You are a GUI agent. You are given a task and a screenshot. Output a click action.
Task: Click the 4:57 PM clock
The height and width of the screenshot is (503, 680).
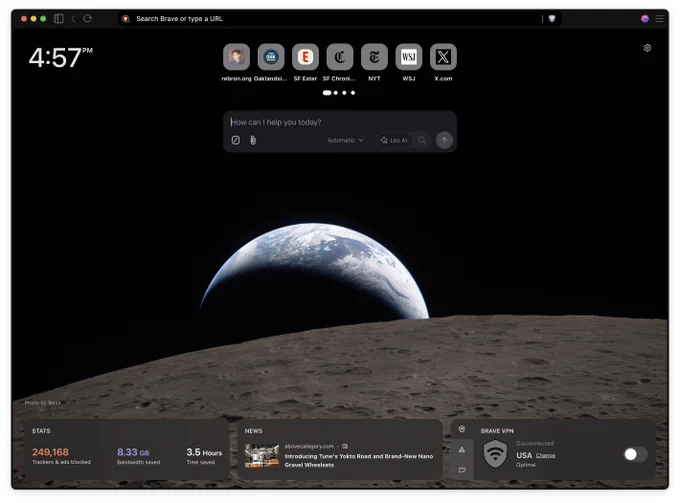61,57
